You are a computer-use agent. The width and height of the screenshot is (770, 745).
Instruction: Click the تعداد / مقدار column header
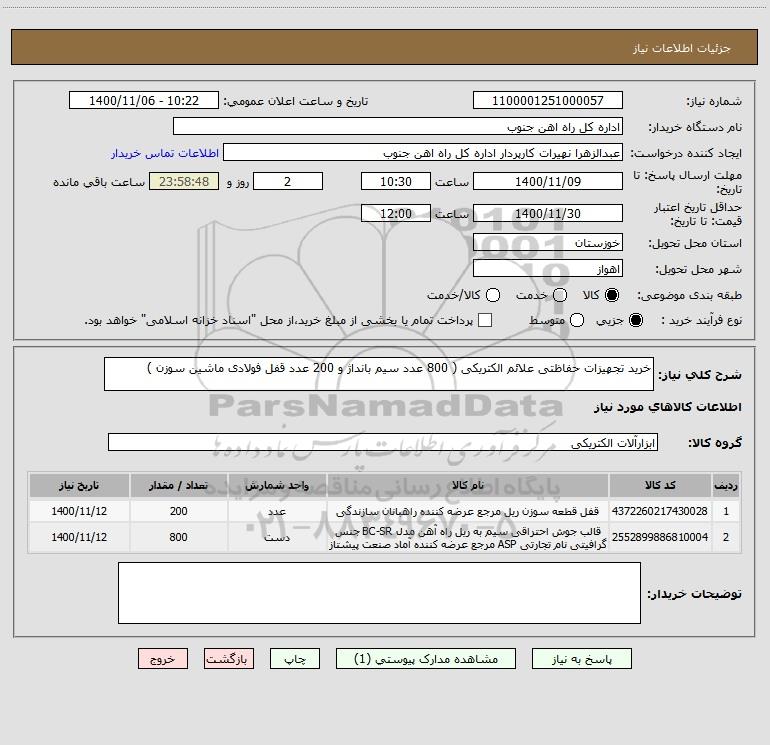[178, 485]
